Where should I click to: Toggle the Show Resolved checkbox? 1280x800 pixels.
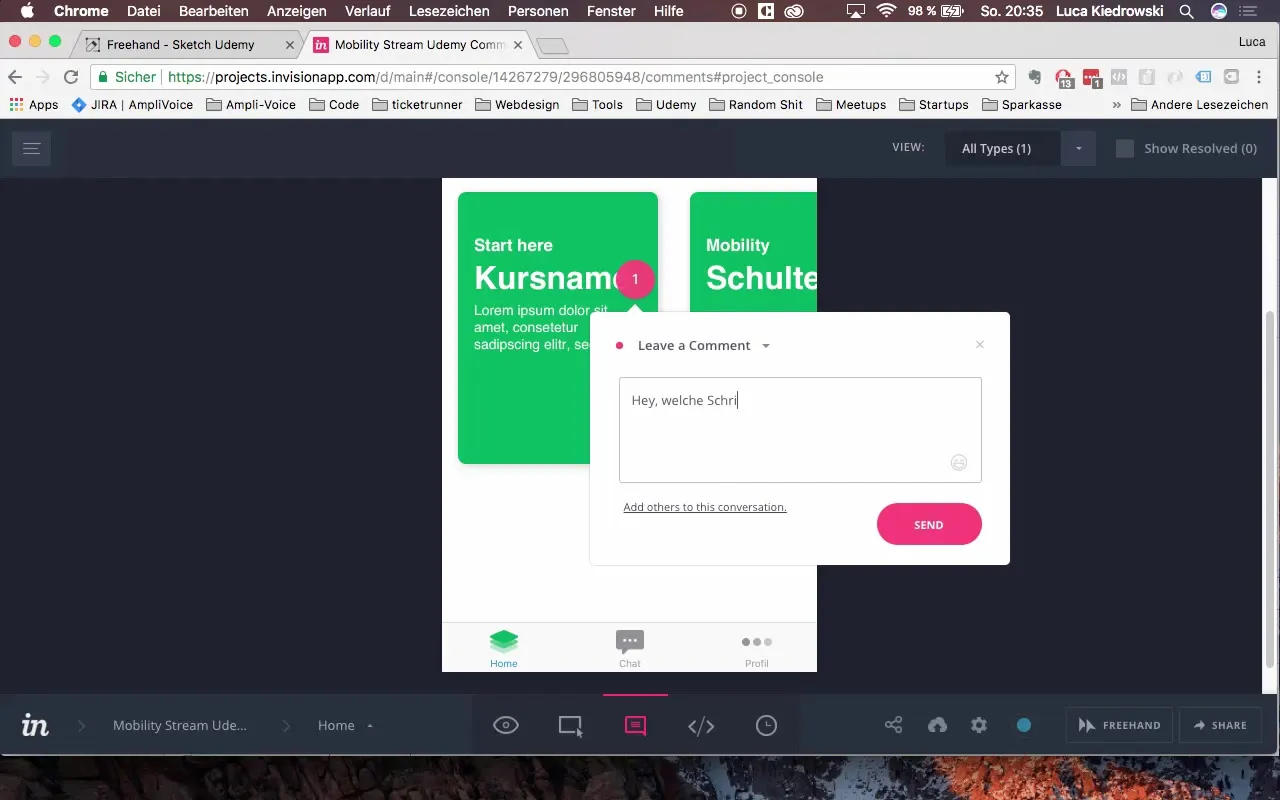(x=1125, y=148)
